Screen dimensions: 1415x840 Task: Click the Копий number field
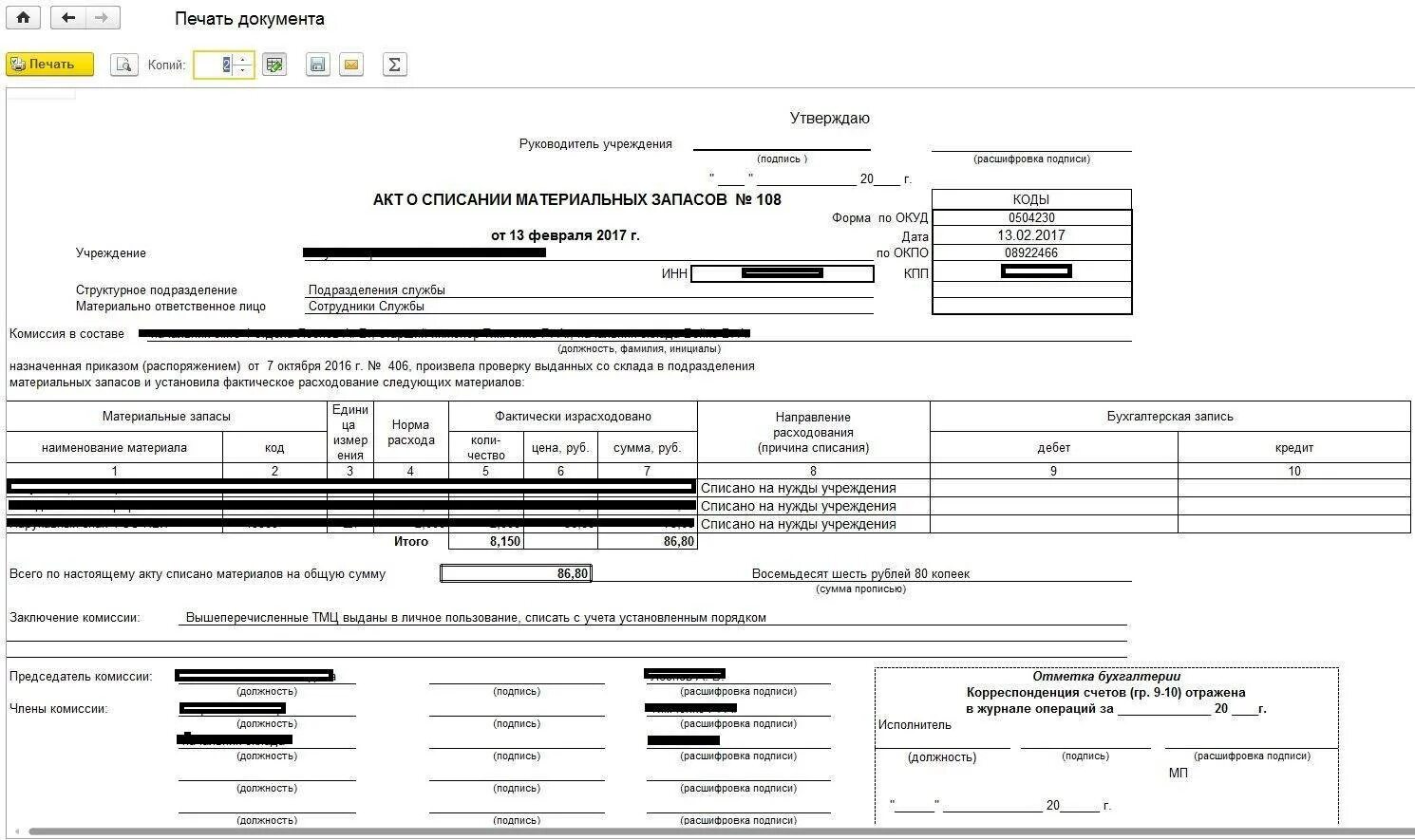pos(215,65)
